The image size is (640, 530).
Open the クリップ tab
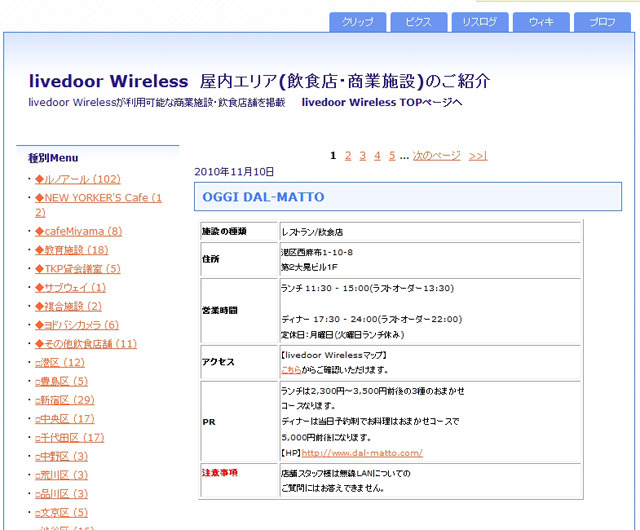coord(358,22)
